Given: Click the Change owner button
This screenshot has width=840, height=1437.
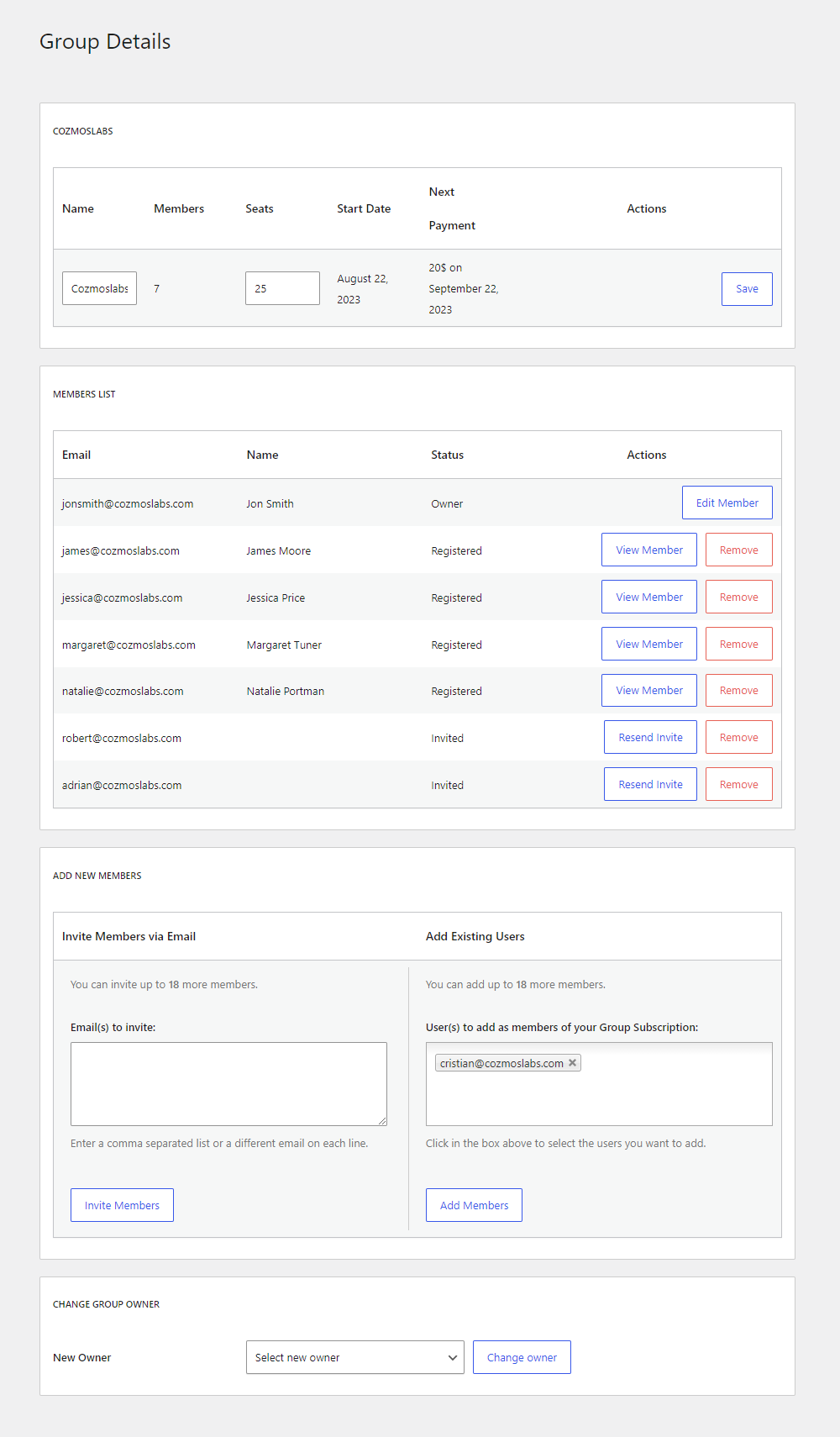Looking at the screenshot, I should 522,1357.
